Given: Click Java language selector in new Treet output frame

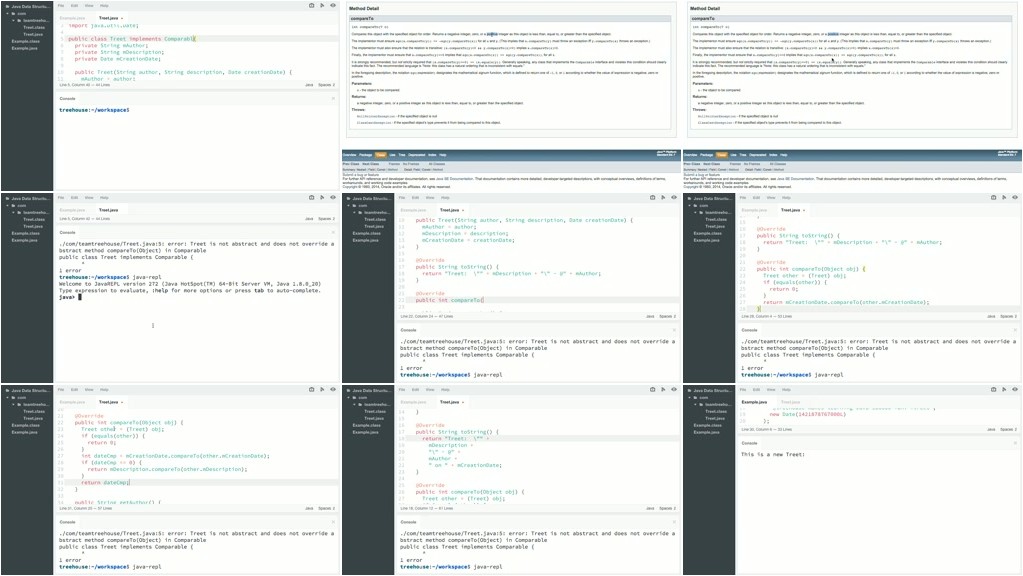Looking at the screenshot, I should (x=991, y=429).
